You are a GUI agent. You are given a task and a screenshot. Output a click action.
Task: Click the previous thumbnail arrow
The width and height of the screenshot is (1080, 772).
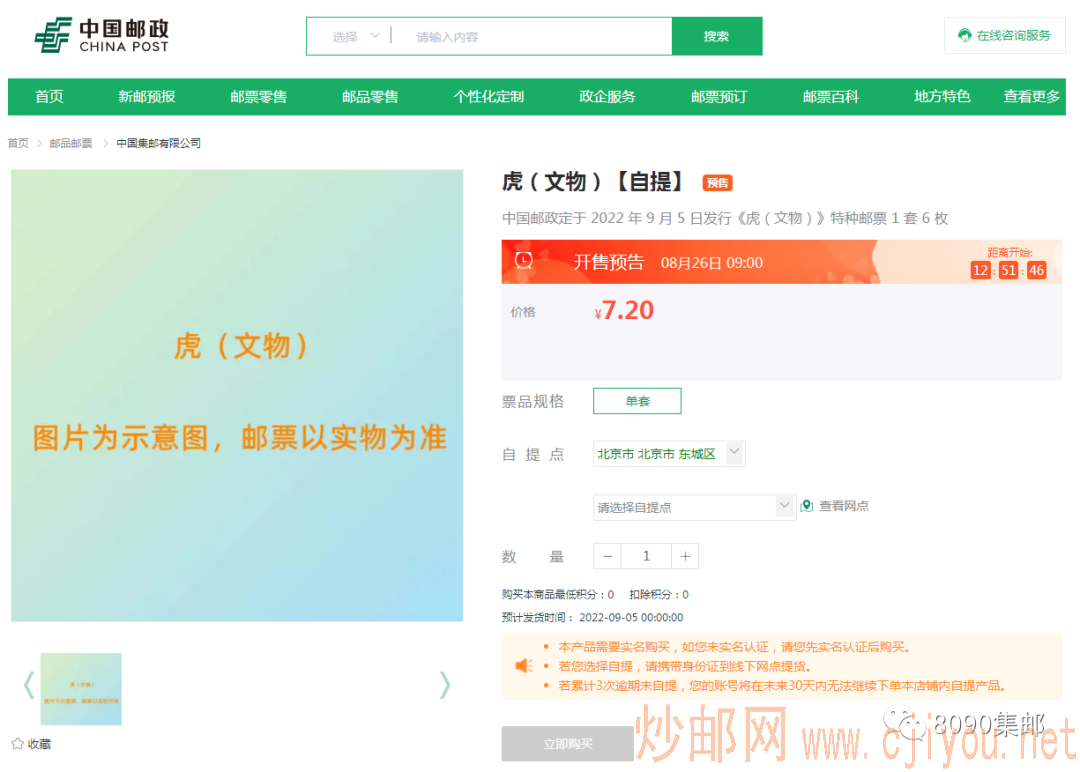pos(29,685)
